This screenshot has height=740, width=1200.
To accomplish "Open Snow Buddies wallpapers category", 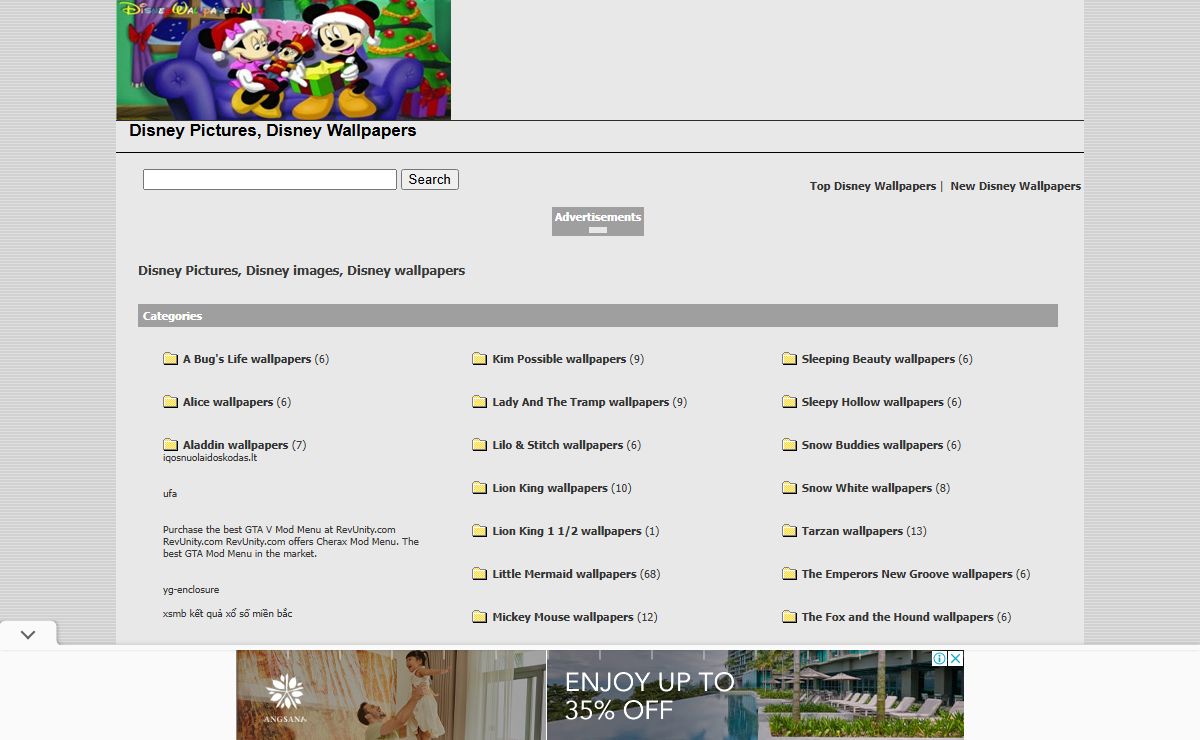I will 872,445.
